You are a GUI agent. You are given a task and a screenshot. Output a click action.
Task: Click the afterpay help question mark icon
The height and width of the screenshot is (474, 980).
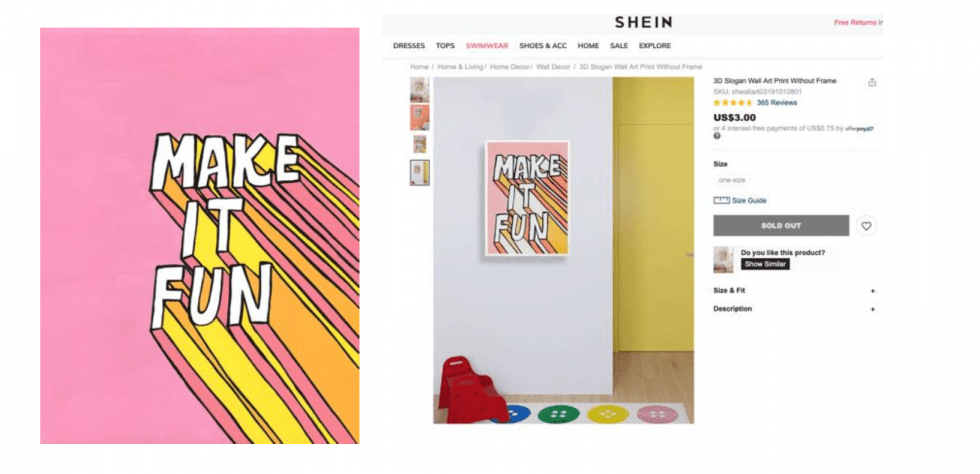point(717,136)
